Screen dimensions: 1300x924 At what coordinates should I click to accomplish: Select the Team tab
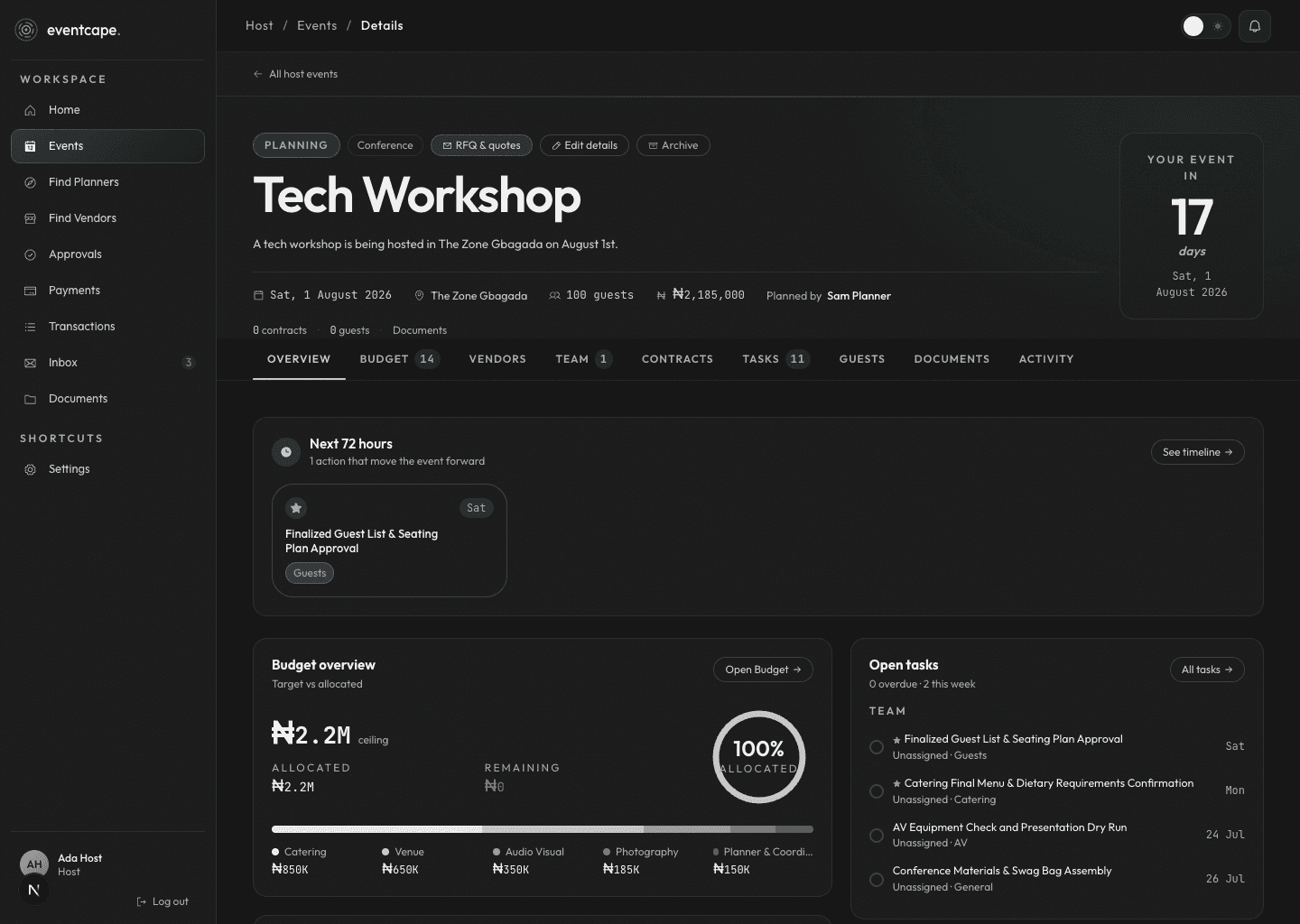coord(584,359)
